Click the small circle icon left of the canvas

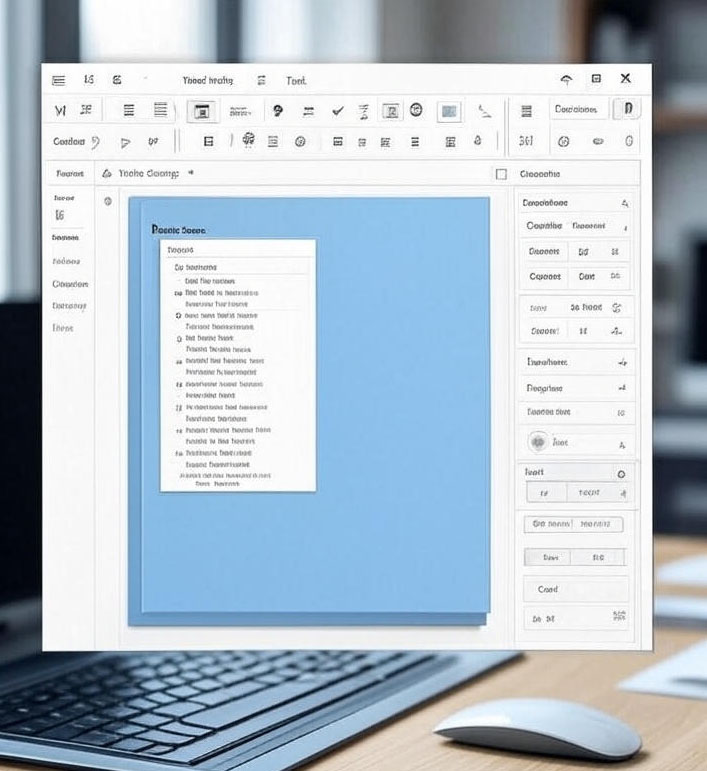tap(108, 201)
